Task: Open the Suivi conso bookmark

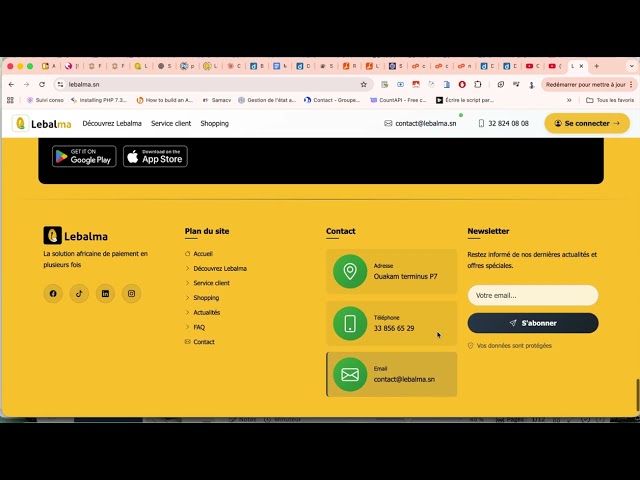Action: pyautogui.click(x=45, y=100)
